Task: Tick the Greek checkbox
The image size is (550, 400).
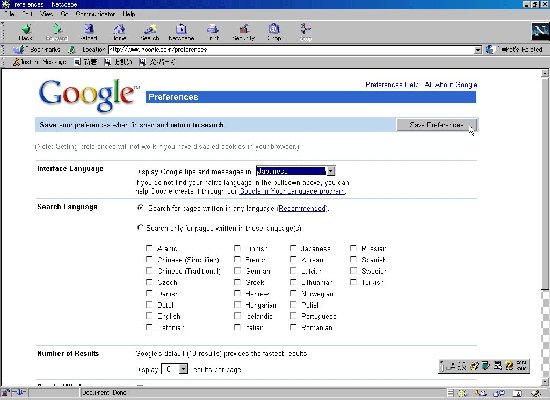Action: click(237, 282)
